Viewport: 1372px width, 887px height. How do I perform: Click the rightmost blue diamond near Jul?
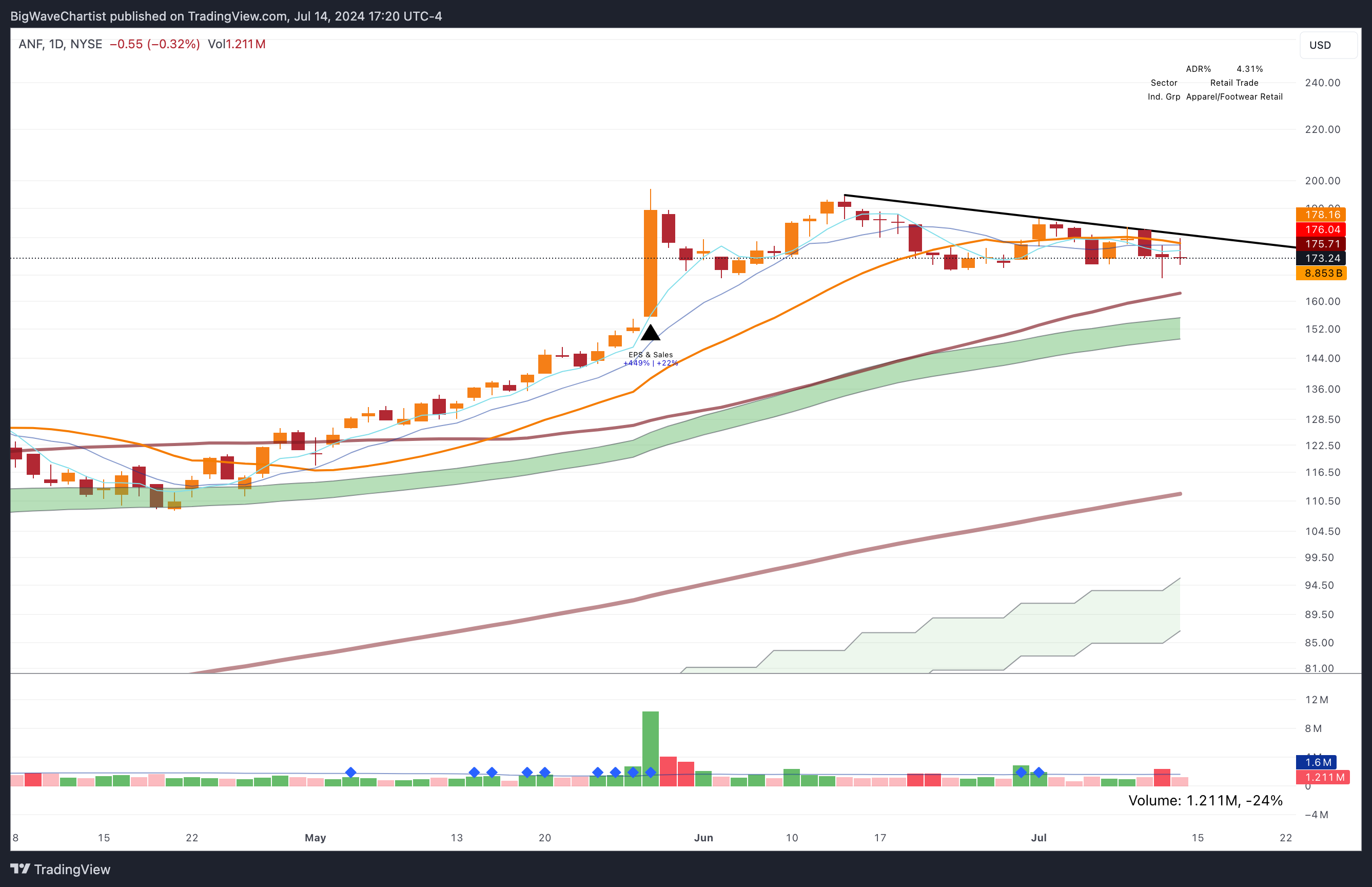pyautogui.click(x=1038, y=773)
